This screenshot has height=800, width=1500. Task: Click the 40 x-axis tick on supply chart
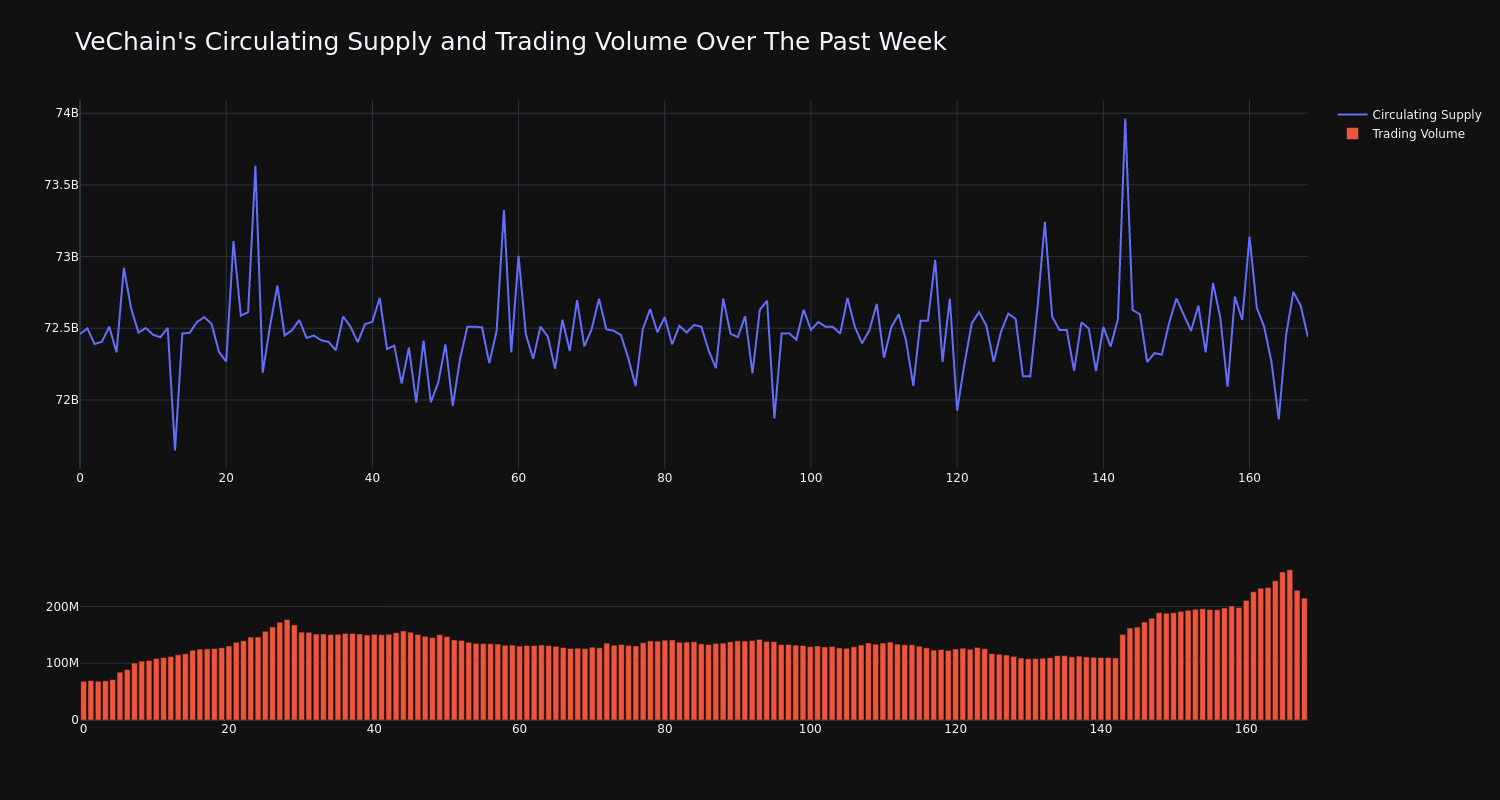[x=372, y=478]
